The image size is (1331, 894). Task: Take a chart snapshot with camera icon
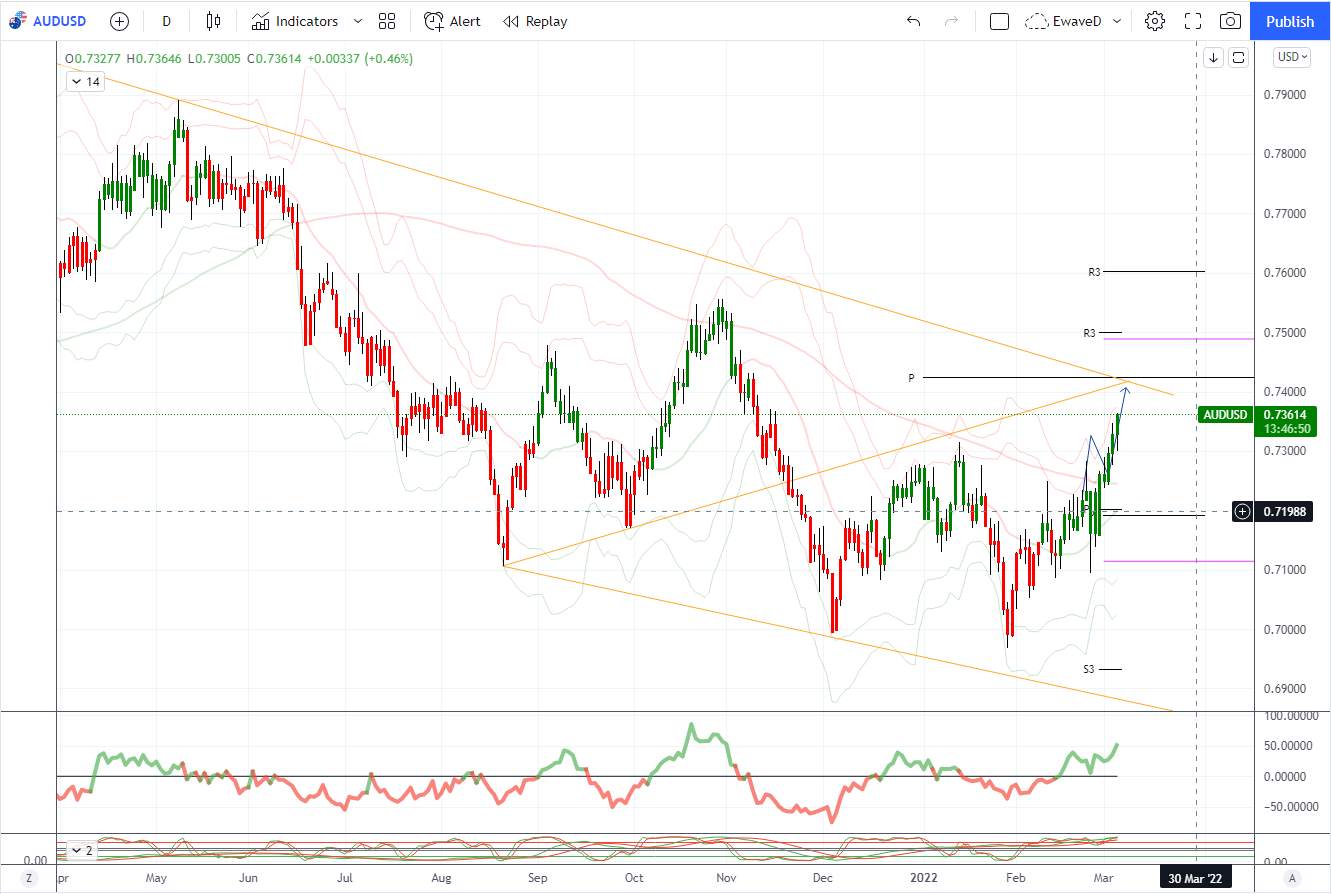click(x=1231, y=21)
